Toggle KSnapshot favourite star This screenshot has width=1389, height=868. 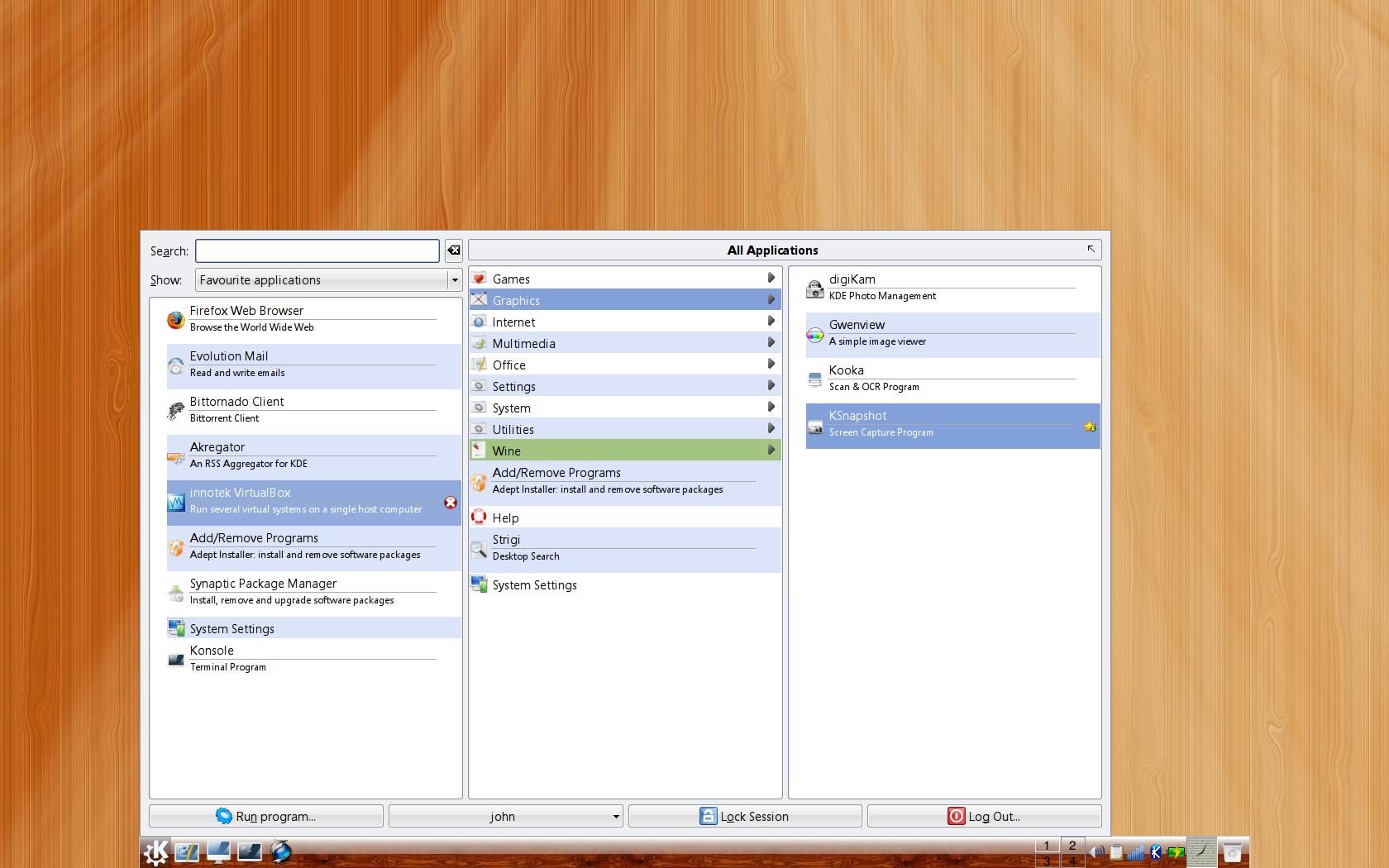pyautogui.click(x=1090, y=427)
